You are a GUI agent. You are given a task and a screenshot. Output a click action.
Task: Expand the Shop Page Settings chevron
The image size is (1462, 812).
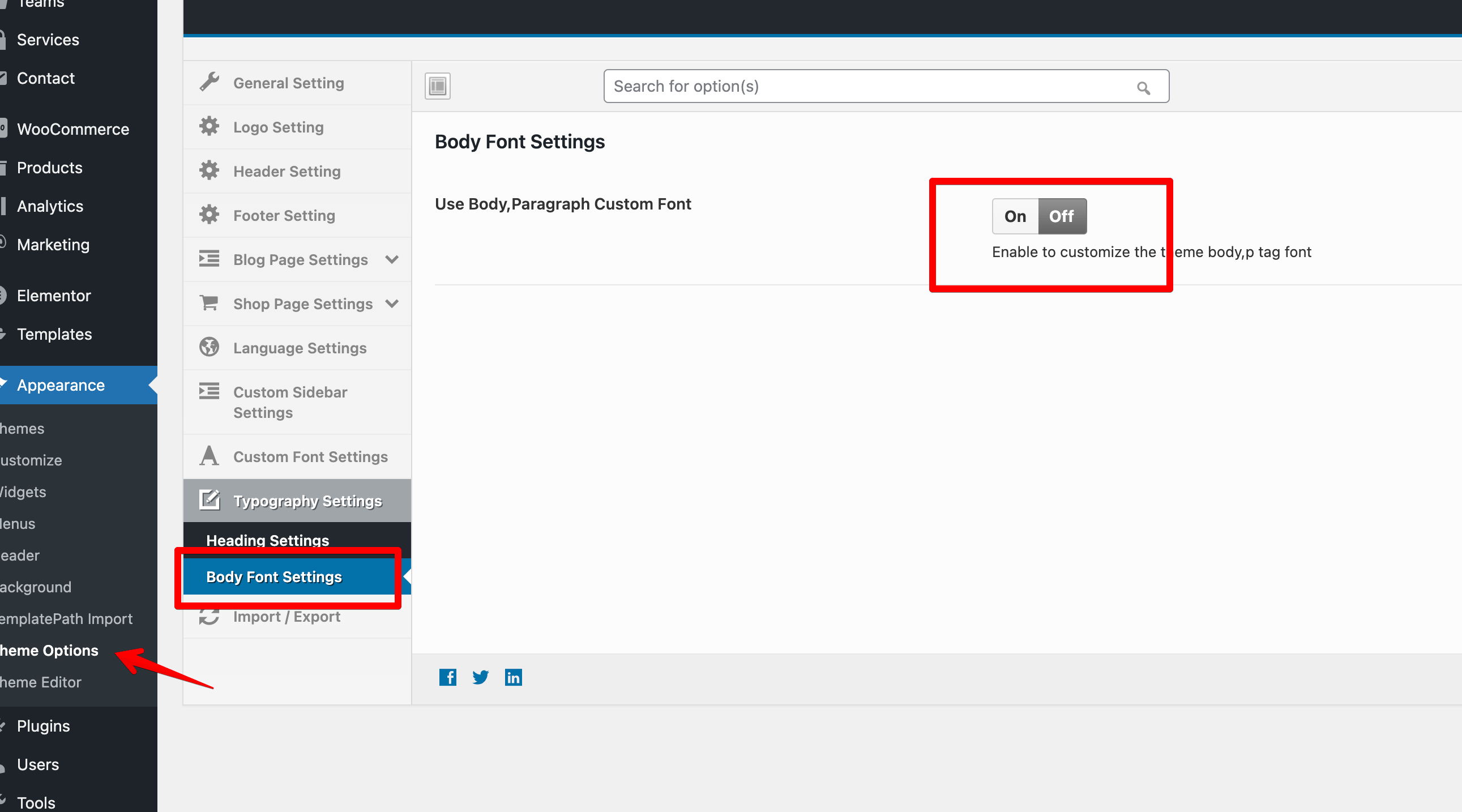click(392, 304)
